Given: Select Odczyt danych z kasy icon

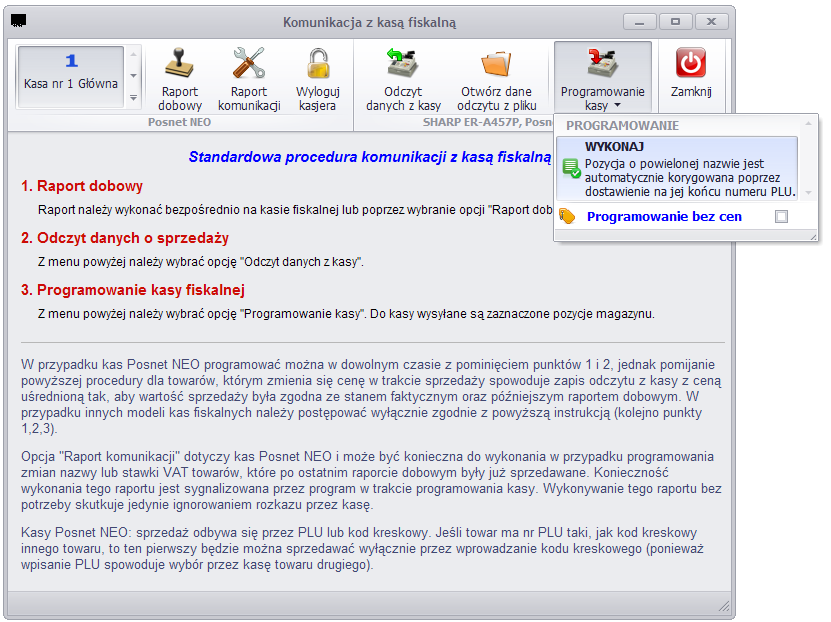Looking at the screenshot, I should point(403,63).
